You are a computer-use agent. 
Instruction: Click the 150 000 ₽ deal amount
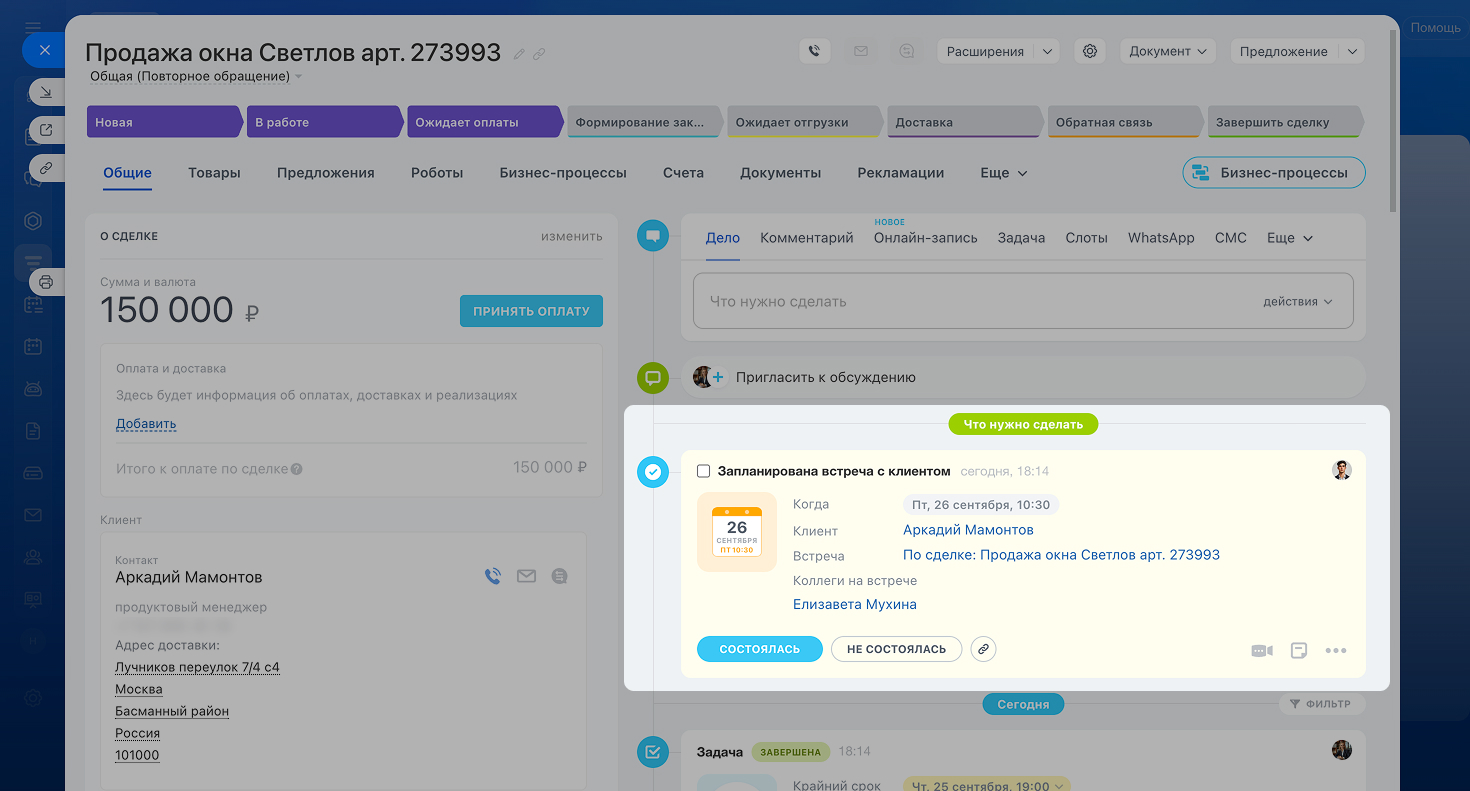point(180,311)
